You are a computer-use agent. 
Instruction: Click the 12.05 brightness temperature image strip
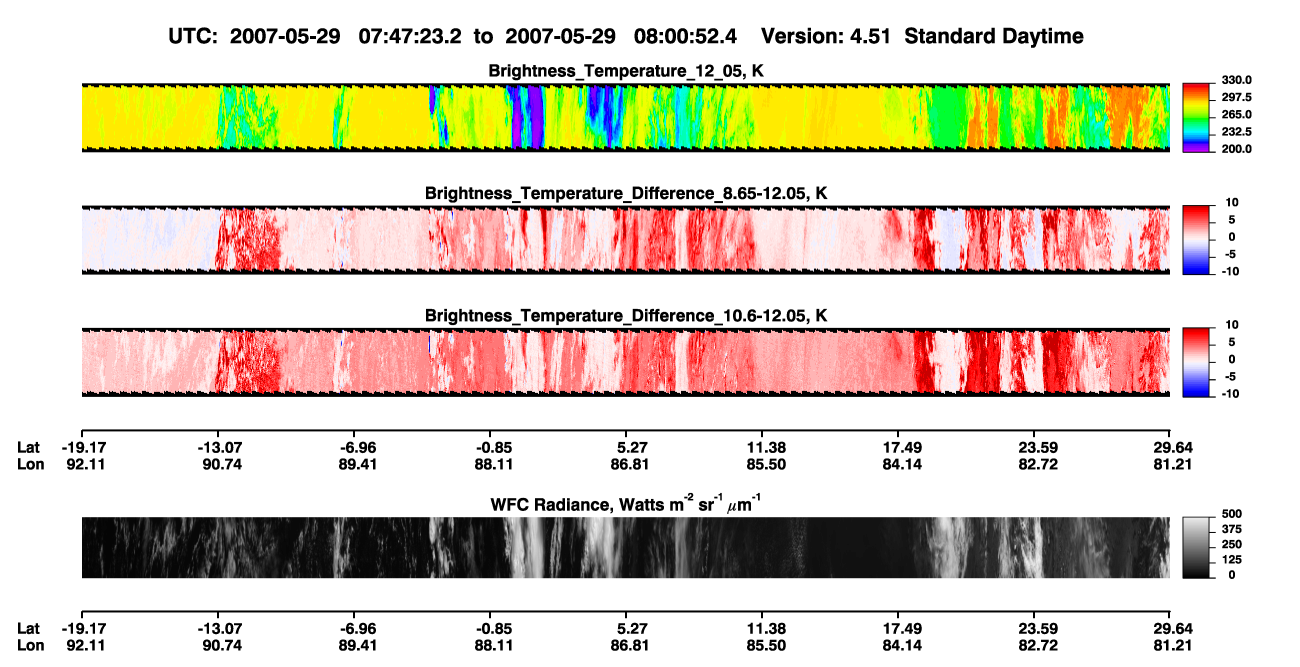[x=625, y=118]
